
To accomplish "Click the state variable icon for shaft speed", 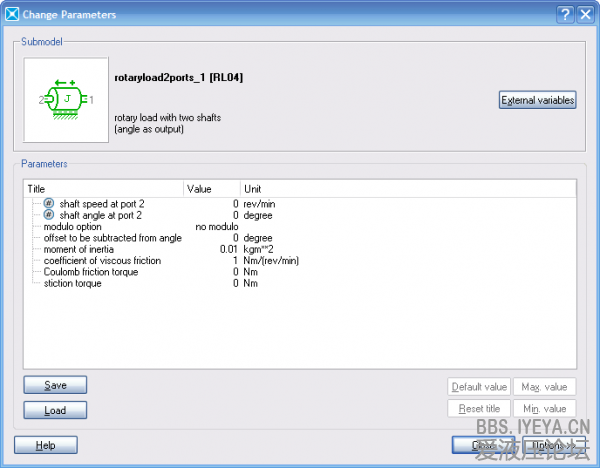I will [49, 203].
